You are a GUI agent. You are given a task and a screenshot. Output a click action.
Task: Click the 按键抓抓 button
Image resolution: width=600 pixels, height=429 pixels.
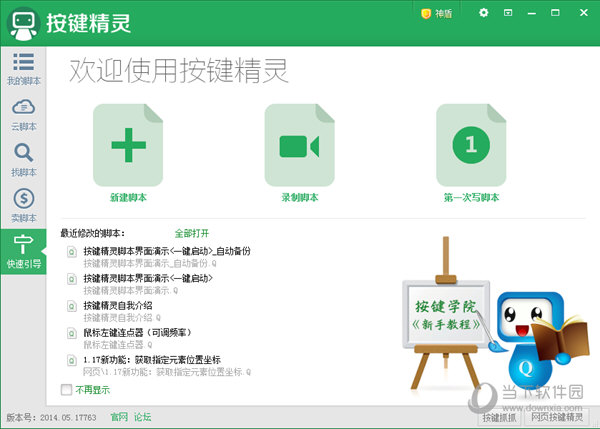point(499,418)
